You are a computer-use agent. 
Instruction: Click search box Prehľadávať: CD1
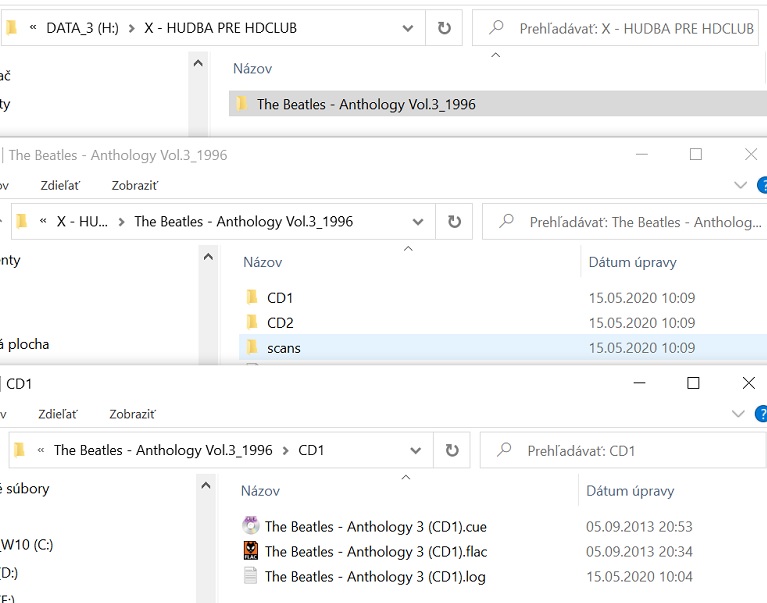pos(623,450)
